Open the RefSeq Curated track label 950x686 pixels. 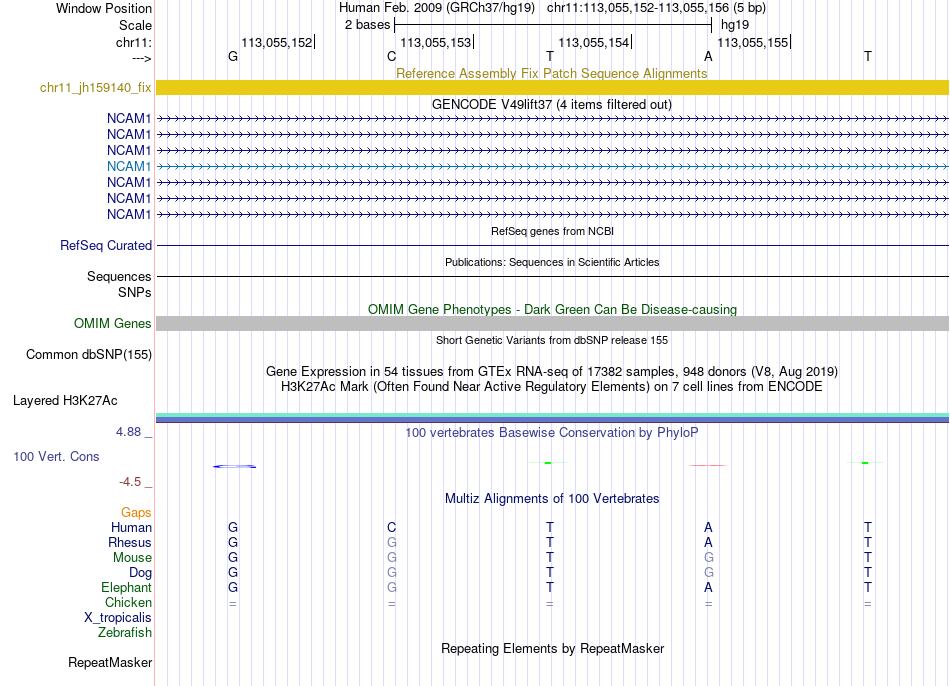[105, 245]
